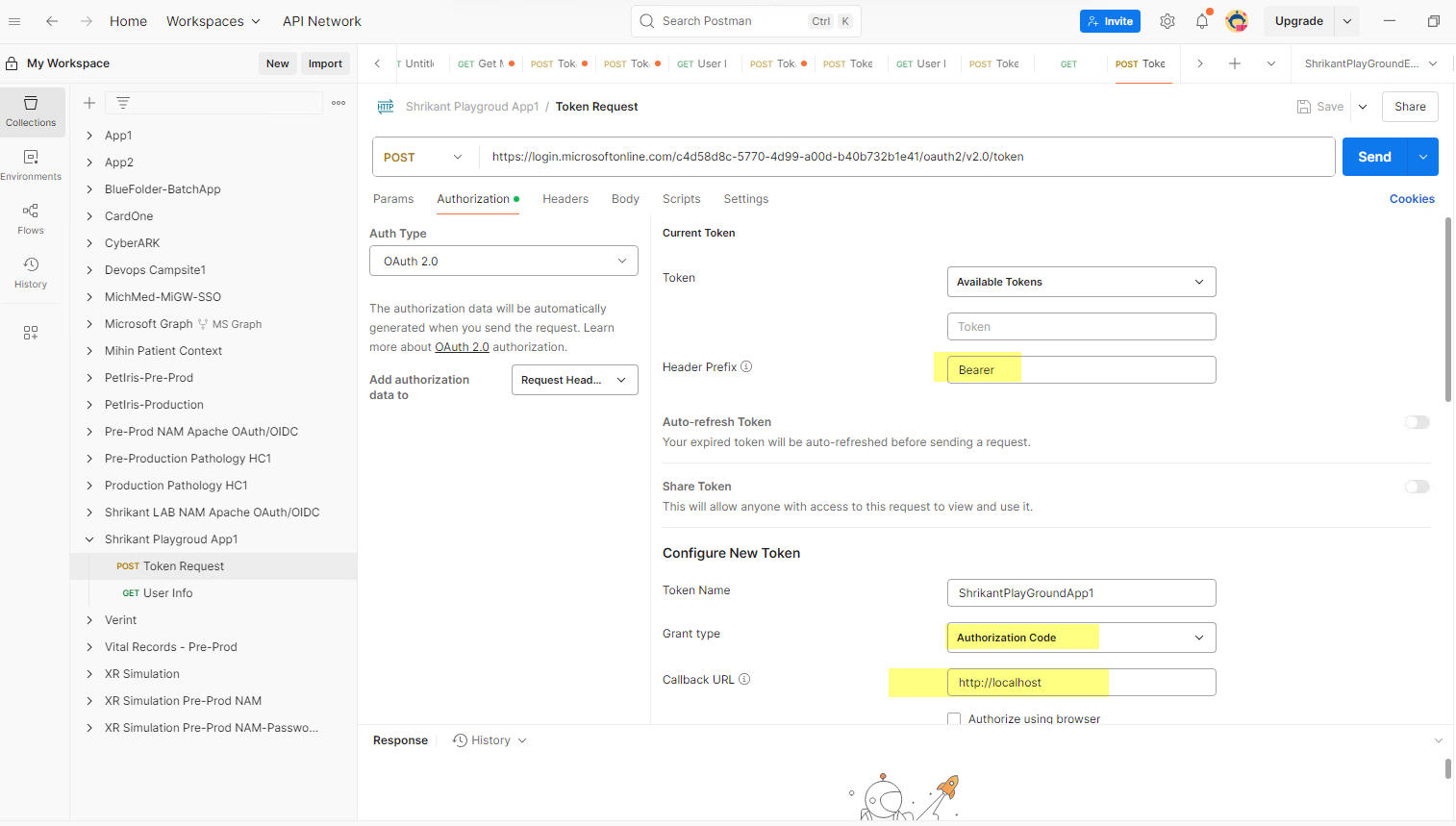Open Environments in sidebar
Viewport: 1456px width, 826px height.
coord(31,164)
